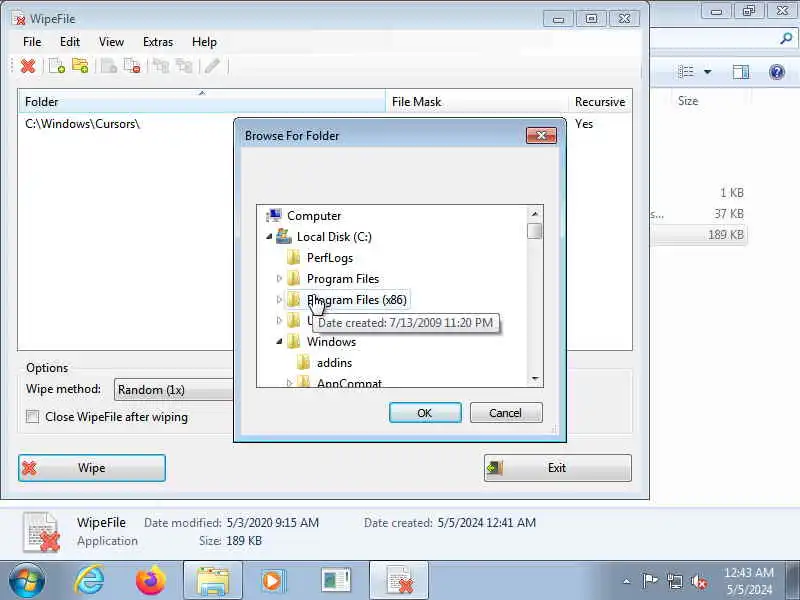Screen dimensions: 800x600
Task: Confirm folder selection with OK
Action: pos(425,413)
